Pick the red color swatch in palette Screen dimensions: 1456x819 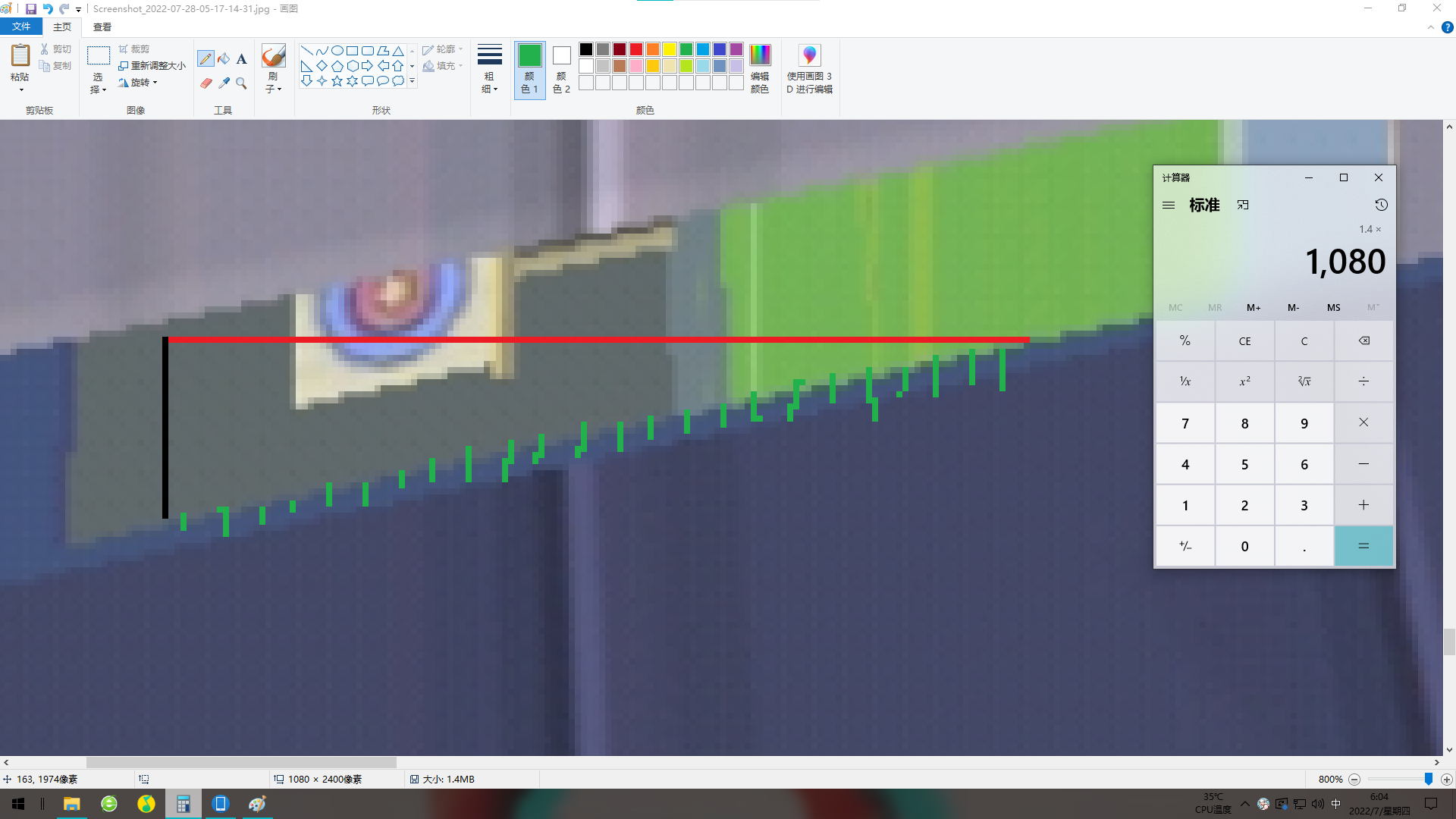click(x=636, y=49)
